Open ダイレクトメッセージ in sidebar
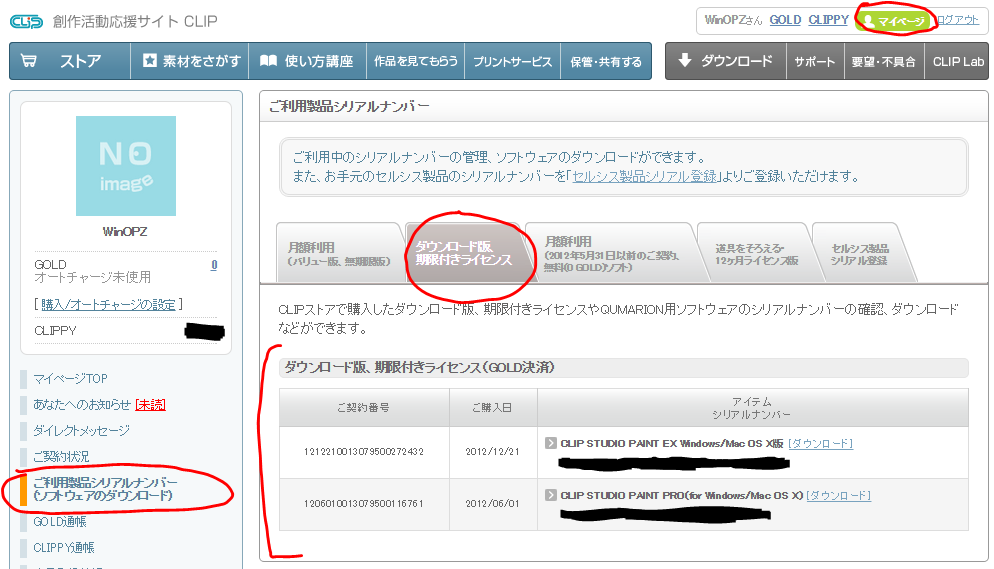Screen dimensions: 994x569 pos(81,431)
